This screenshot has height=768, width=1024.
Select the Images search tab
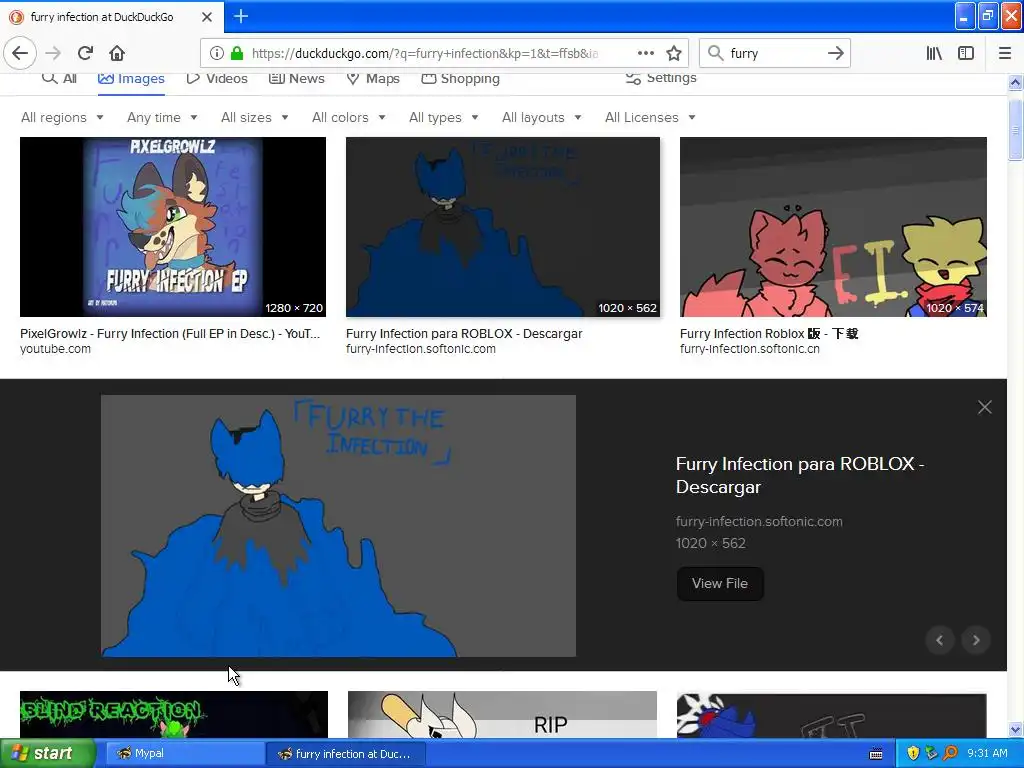(x=131, y=78)
